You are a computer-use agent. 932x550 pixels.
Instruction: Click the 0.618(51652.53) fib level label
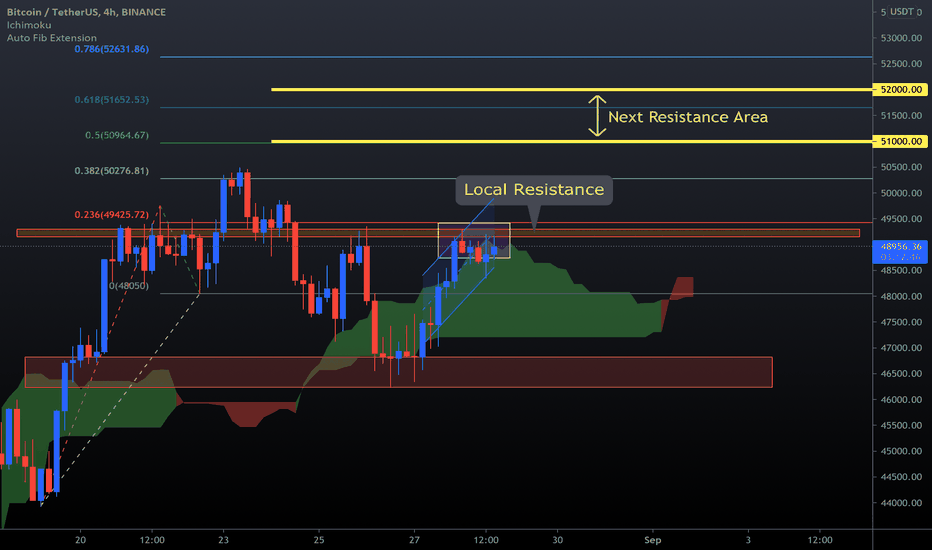112,99
